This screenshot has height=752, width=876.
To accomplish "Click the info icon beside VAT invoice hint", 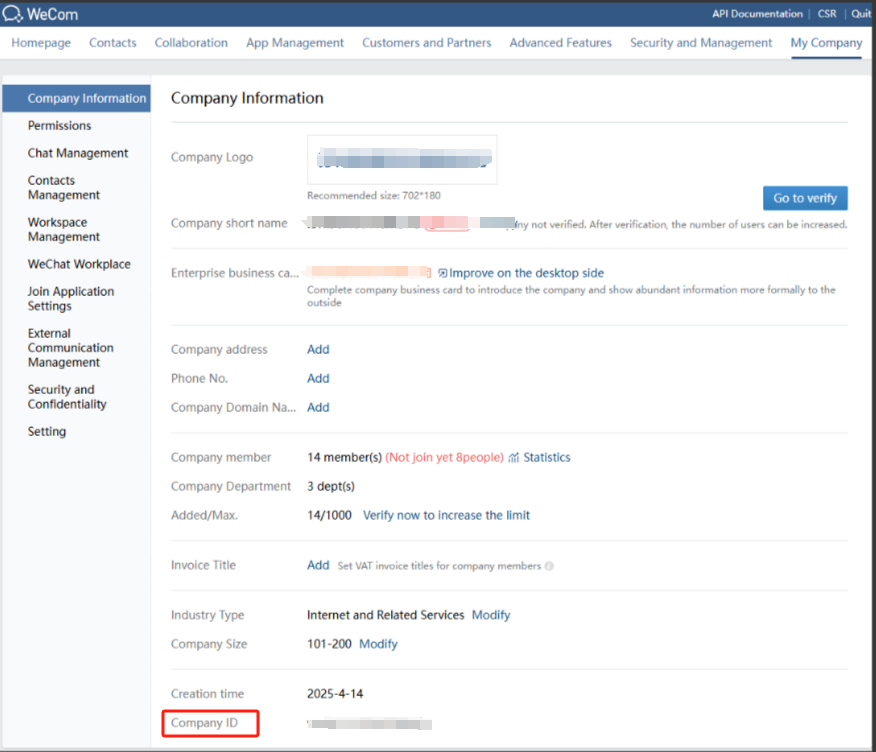I will [x=549, y=566].
